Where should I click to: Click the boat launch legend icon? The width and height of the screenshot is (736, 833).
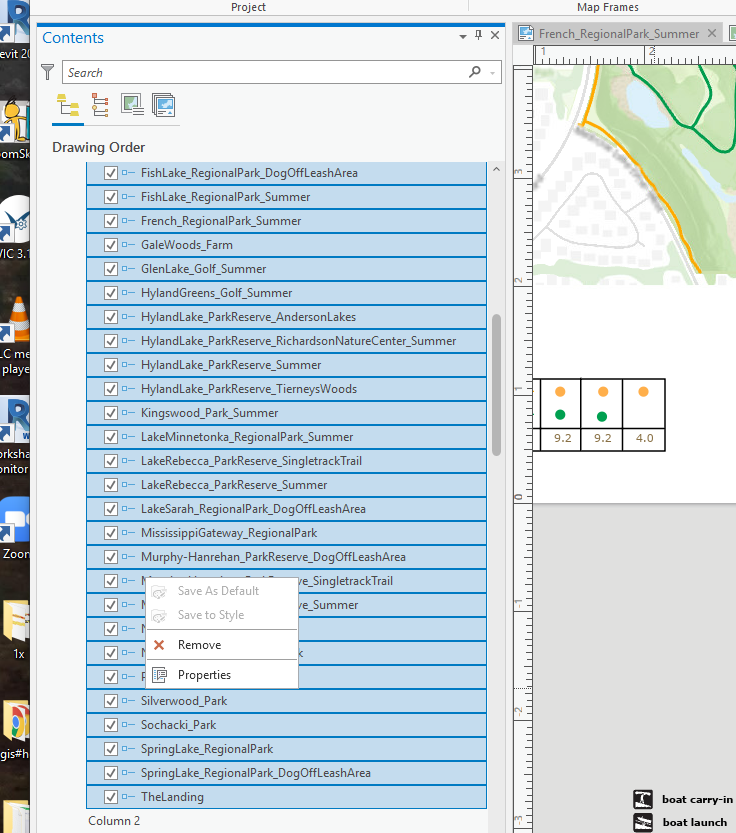pyautogui.click(x=644, y=823)
